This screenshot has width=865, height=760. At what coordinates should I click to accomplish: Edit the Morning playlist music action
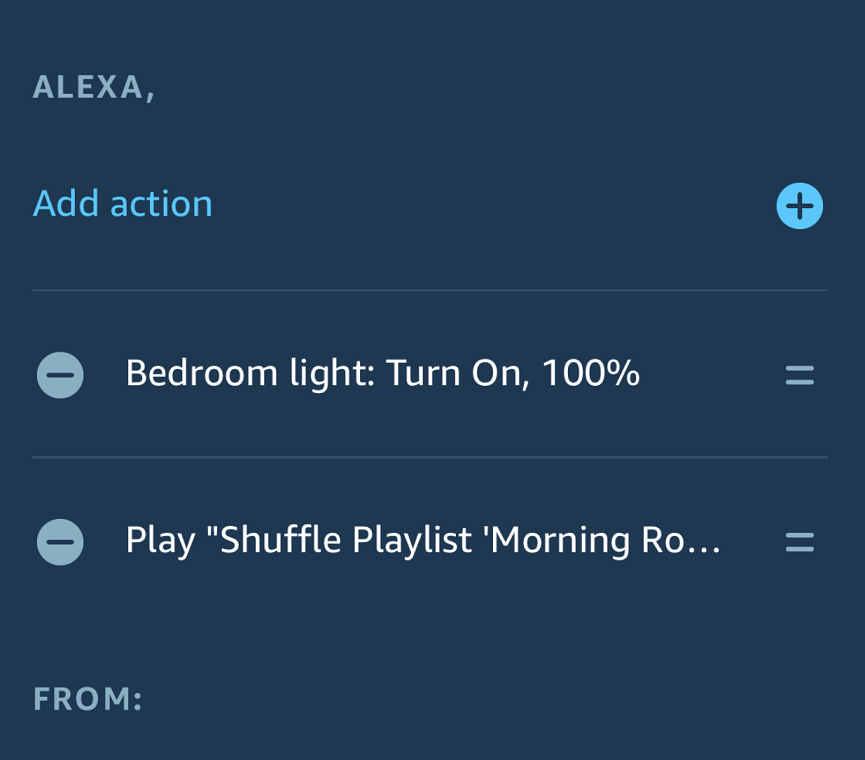coord(422,541)
